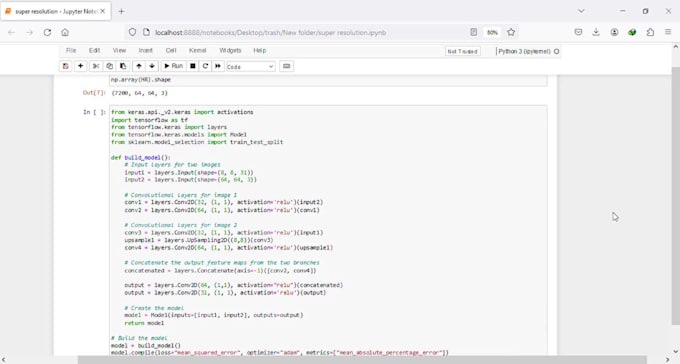
Task: Click the 'model = build_model()' line
Action: point(146,346)
